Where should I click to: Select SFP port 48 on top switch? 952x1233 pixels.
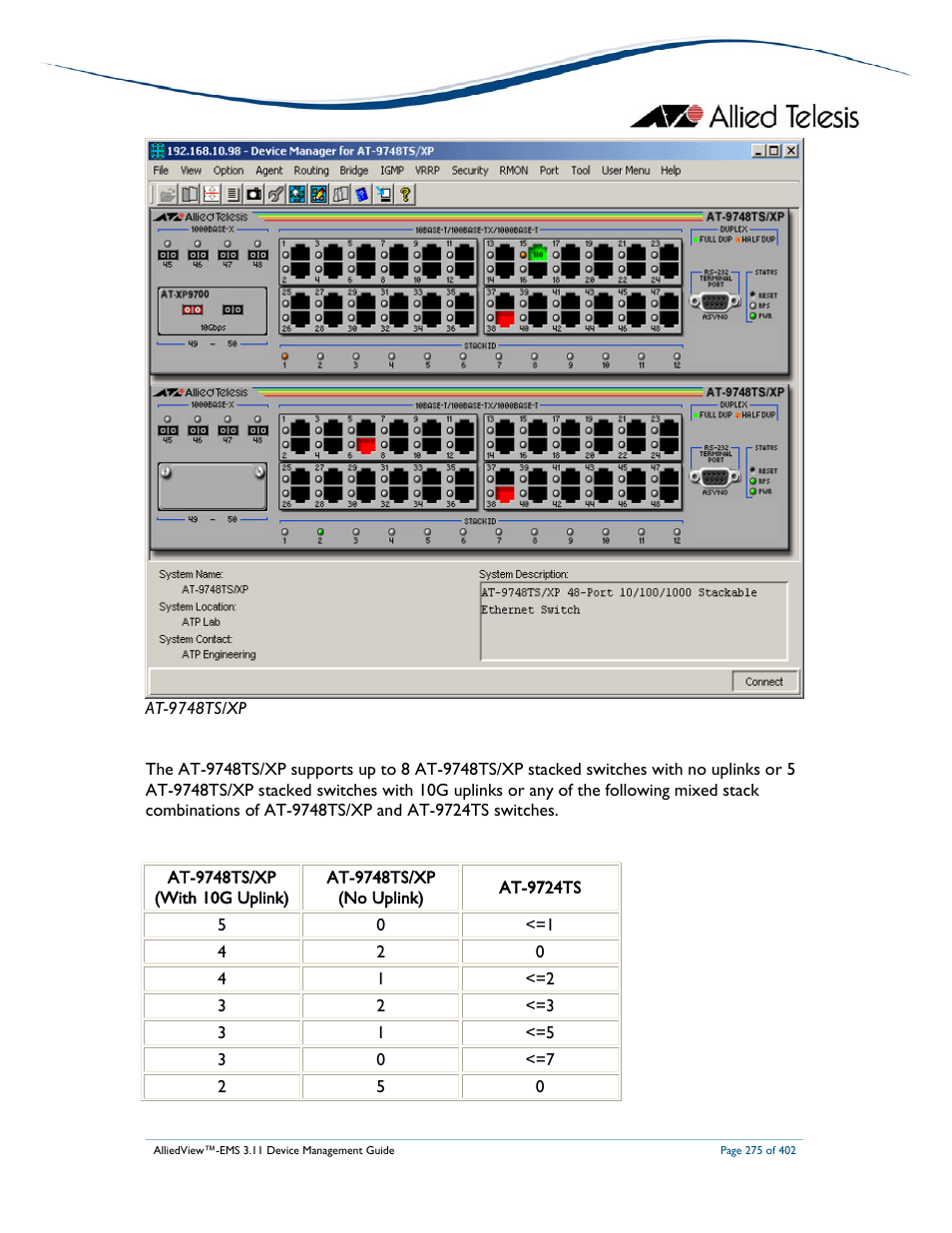[257, 255]
